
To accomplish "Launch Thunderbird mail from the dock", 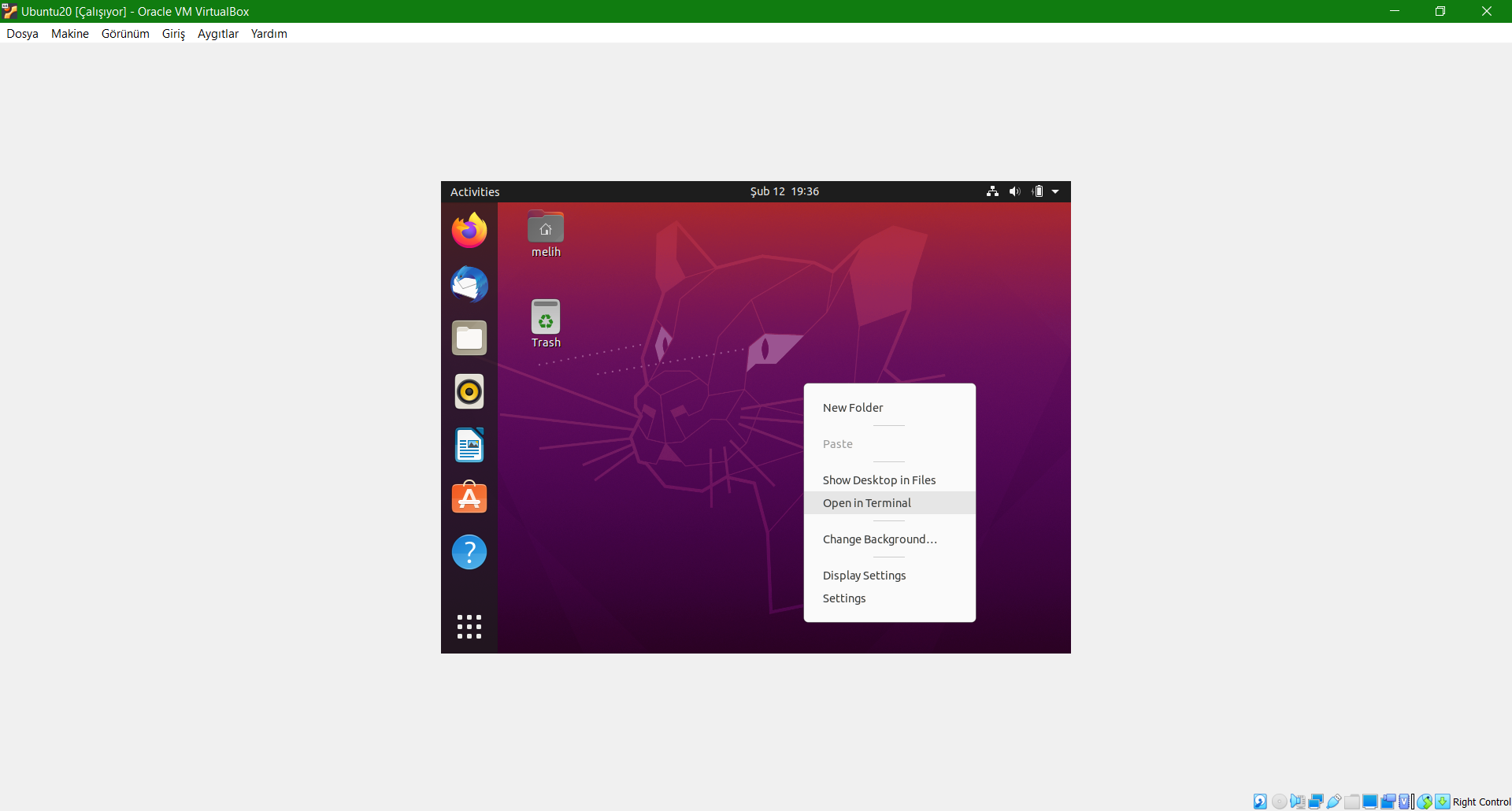I will click(x=469, y=284).
